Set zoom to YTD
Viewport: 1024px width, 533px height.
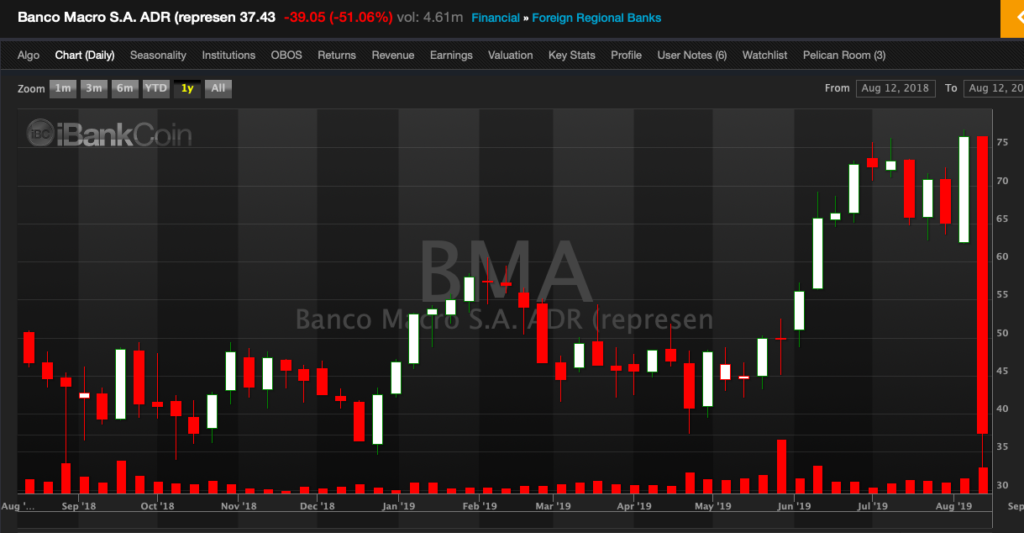pos(155,88)
